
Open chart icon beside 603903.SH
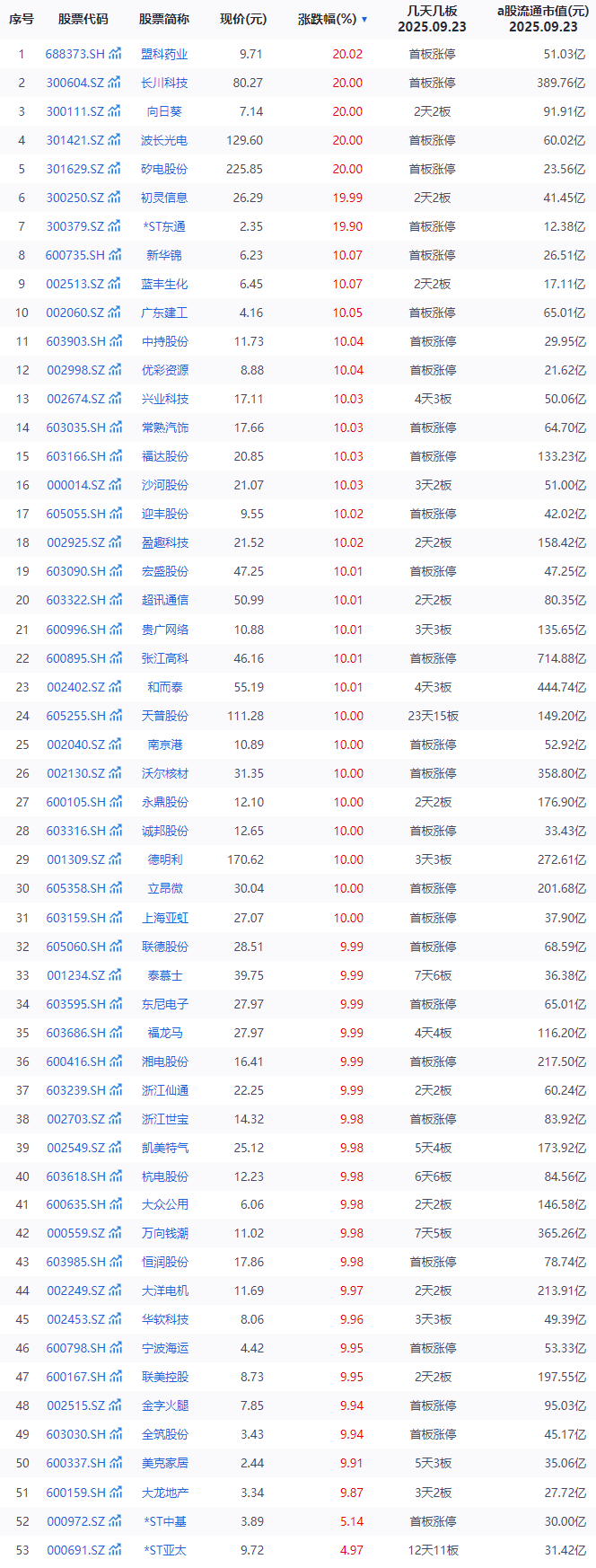point(115,341)
